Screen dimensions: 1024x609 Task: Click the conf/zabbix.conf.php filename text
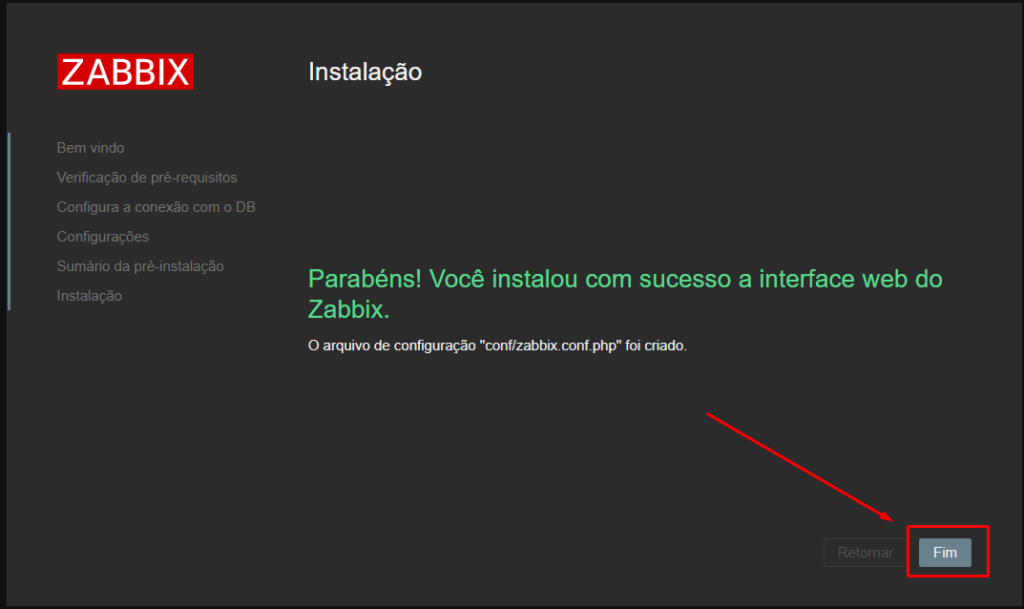[550, 346]
